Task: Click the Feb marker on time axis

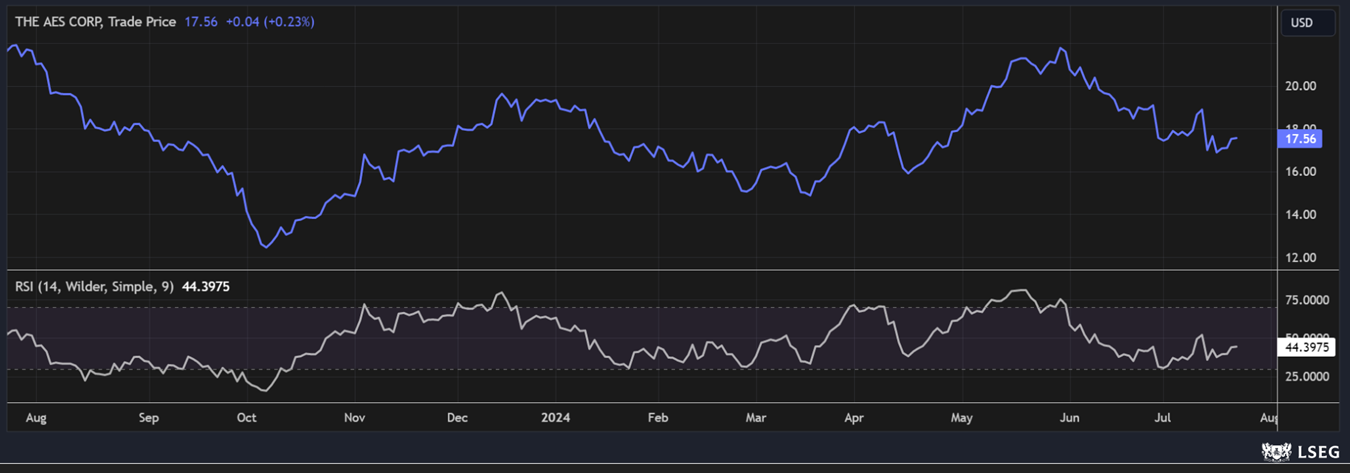Action: pyautogui.click(x=657, y=416)
